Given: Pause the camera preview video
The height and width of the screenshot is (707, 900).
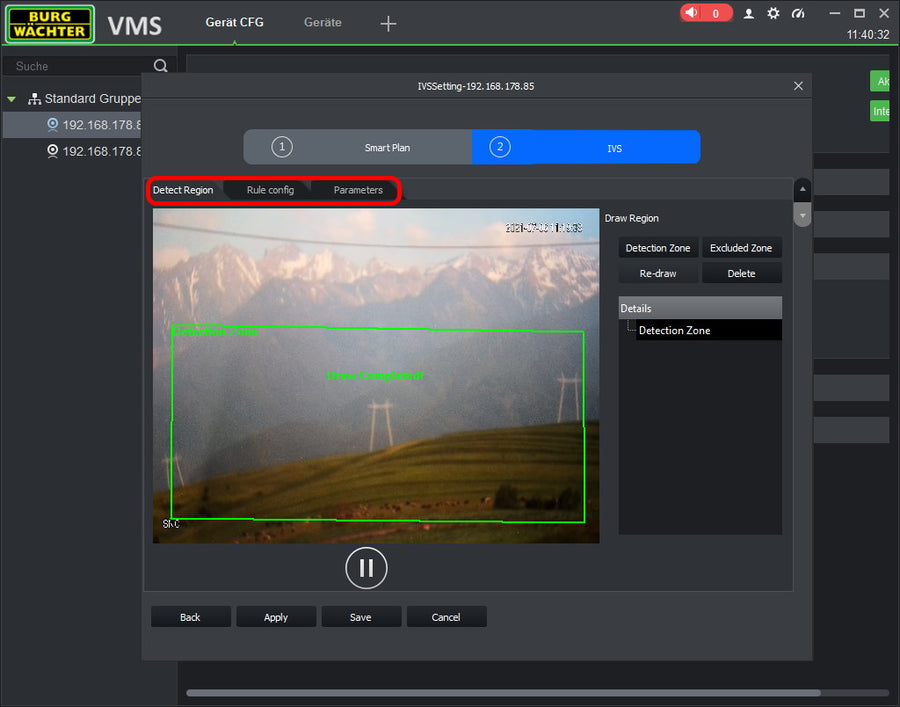Looking at the screenshot, I should point(366,568).
